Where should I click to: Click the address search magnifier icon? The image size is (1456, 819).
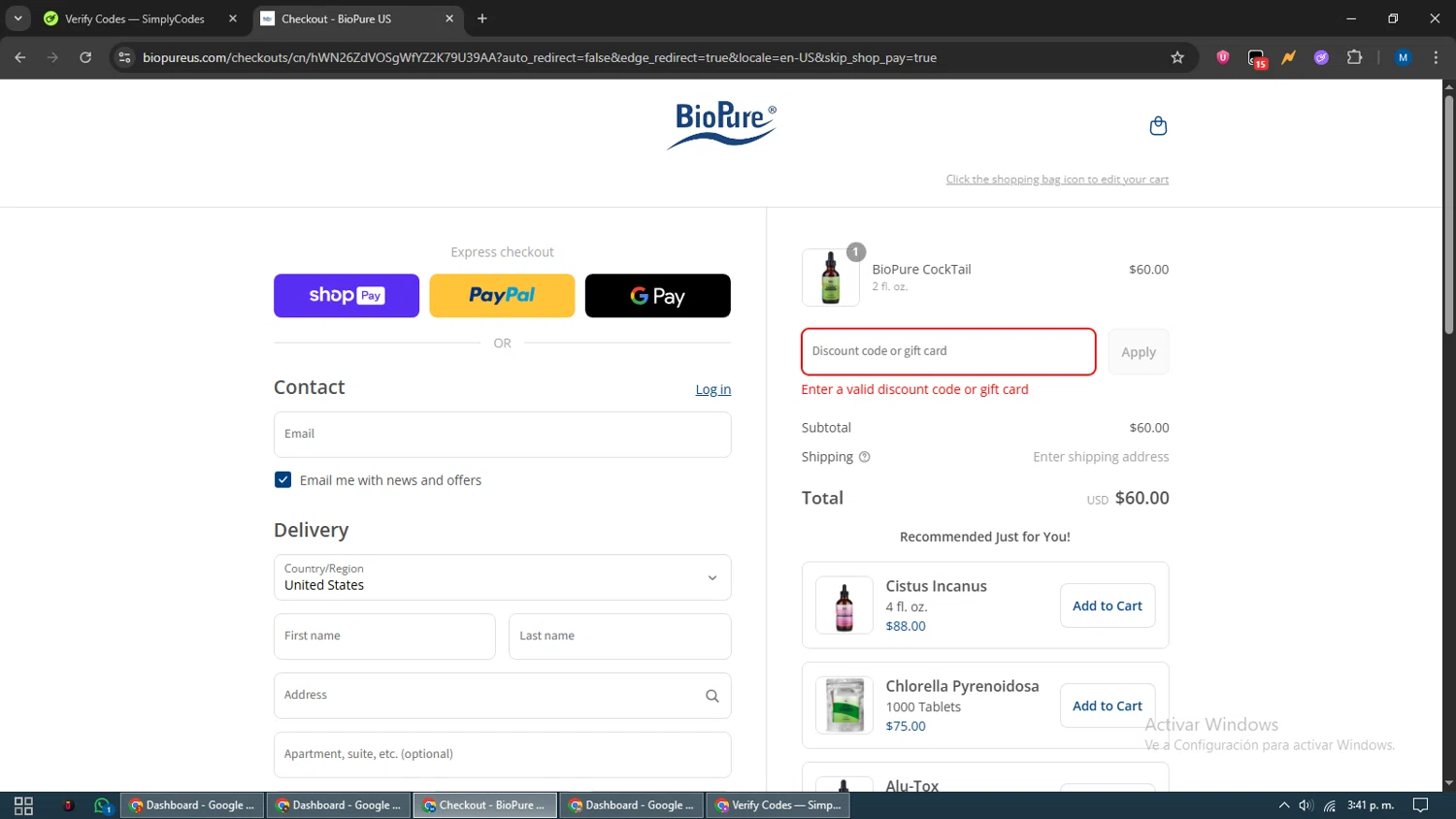[711, 696]
